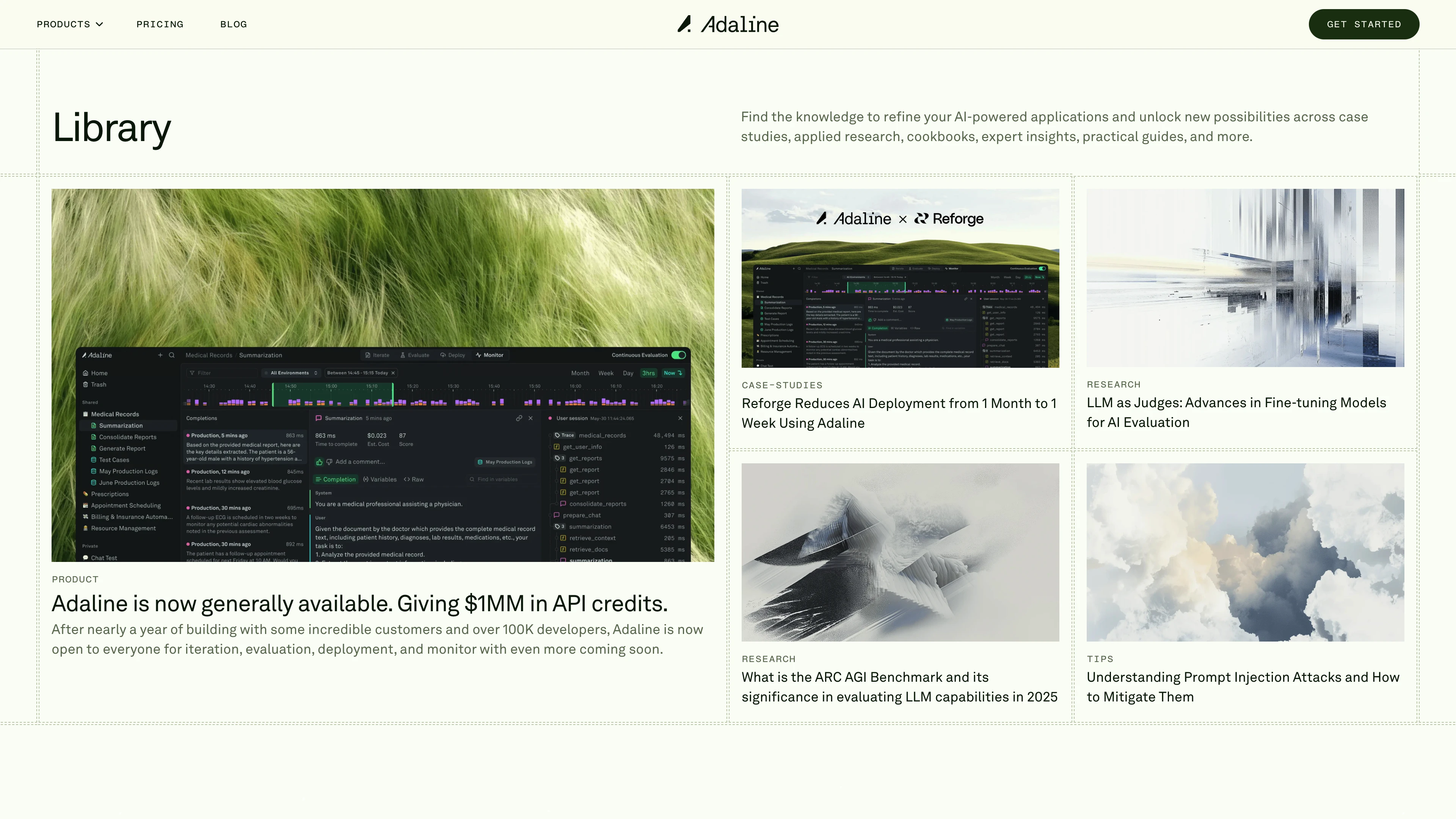Open the Blog page

(x=234, y=24)
